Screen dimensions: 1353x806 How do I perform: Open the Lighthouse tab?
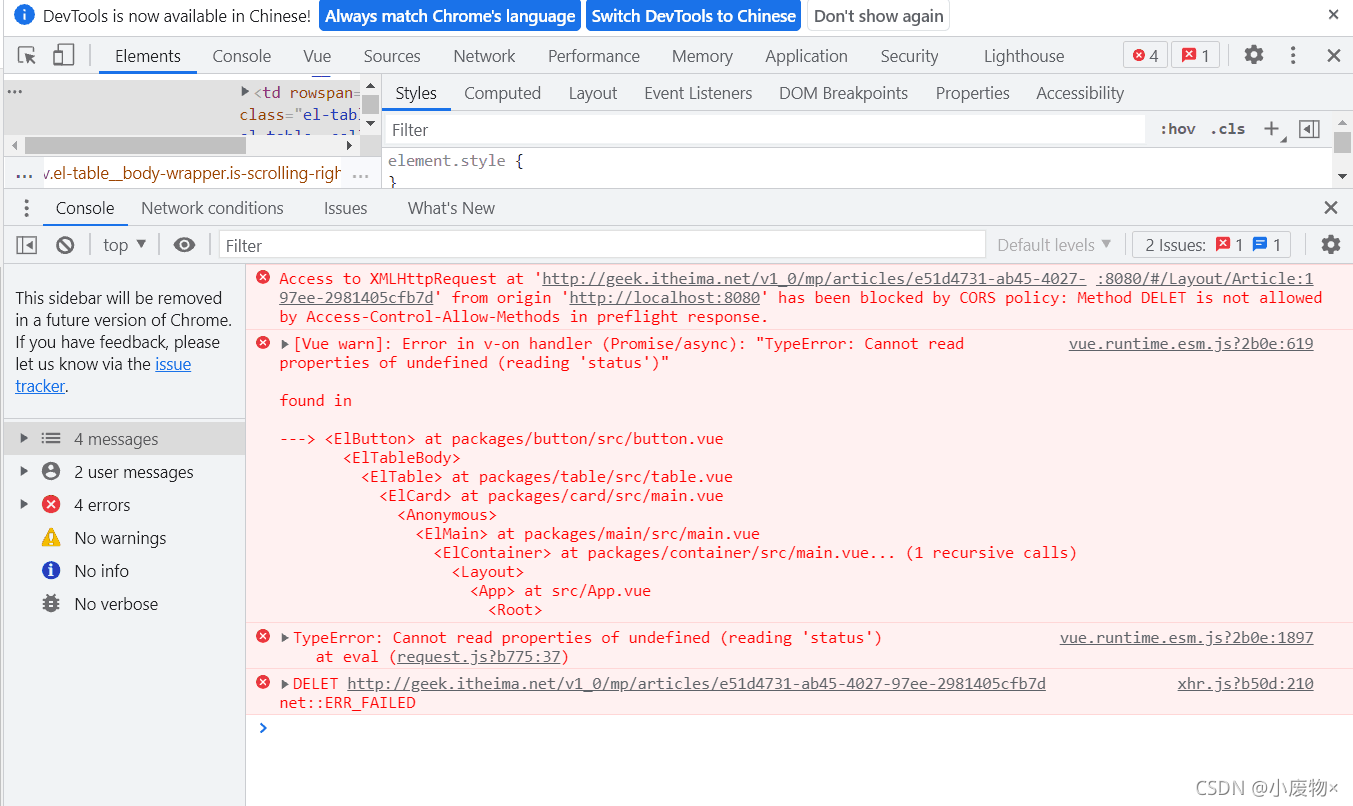tap(1024, 56)
